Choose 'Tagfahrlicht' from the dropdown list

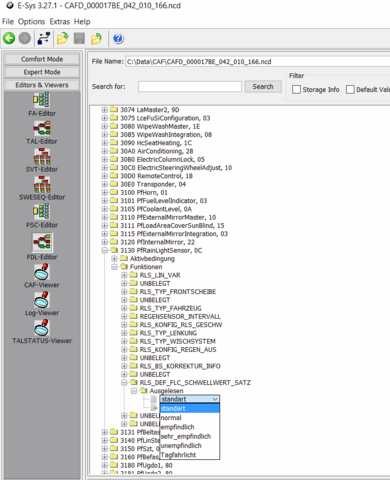click(189, 455)
